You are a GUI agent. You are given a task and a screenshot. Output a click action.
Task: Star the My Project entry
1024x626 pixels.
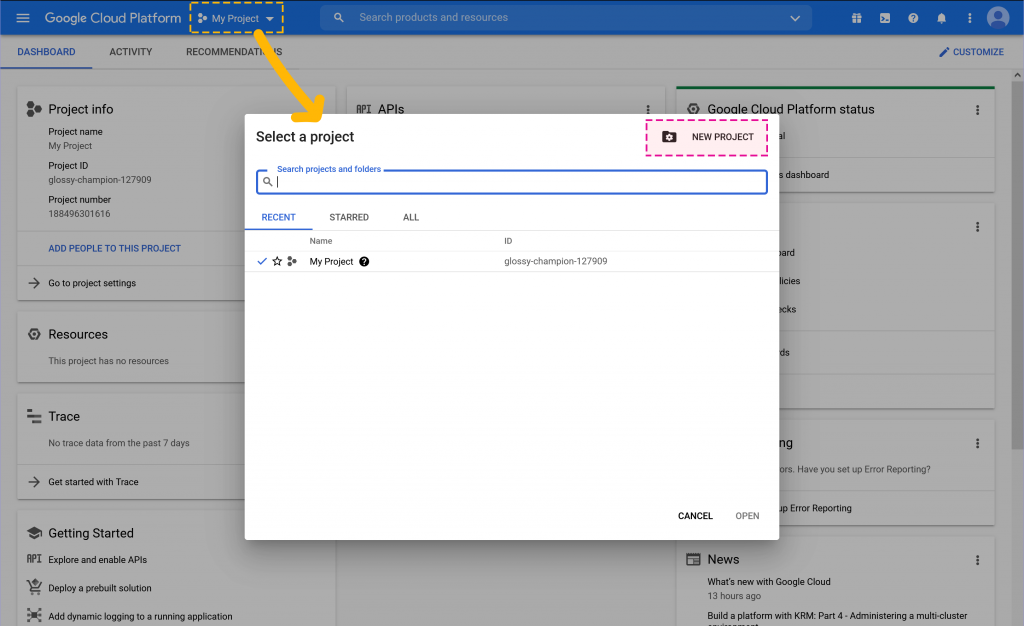pos(277,261)
